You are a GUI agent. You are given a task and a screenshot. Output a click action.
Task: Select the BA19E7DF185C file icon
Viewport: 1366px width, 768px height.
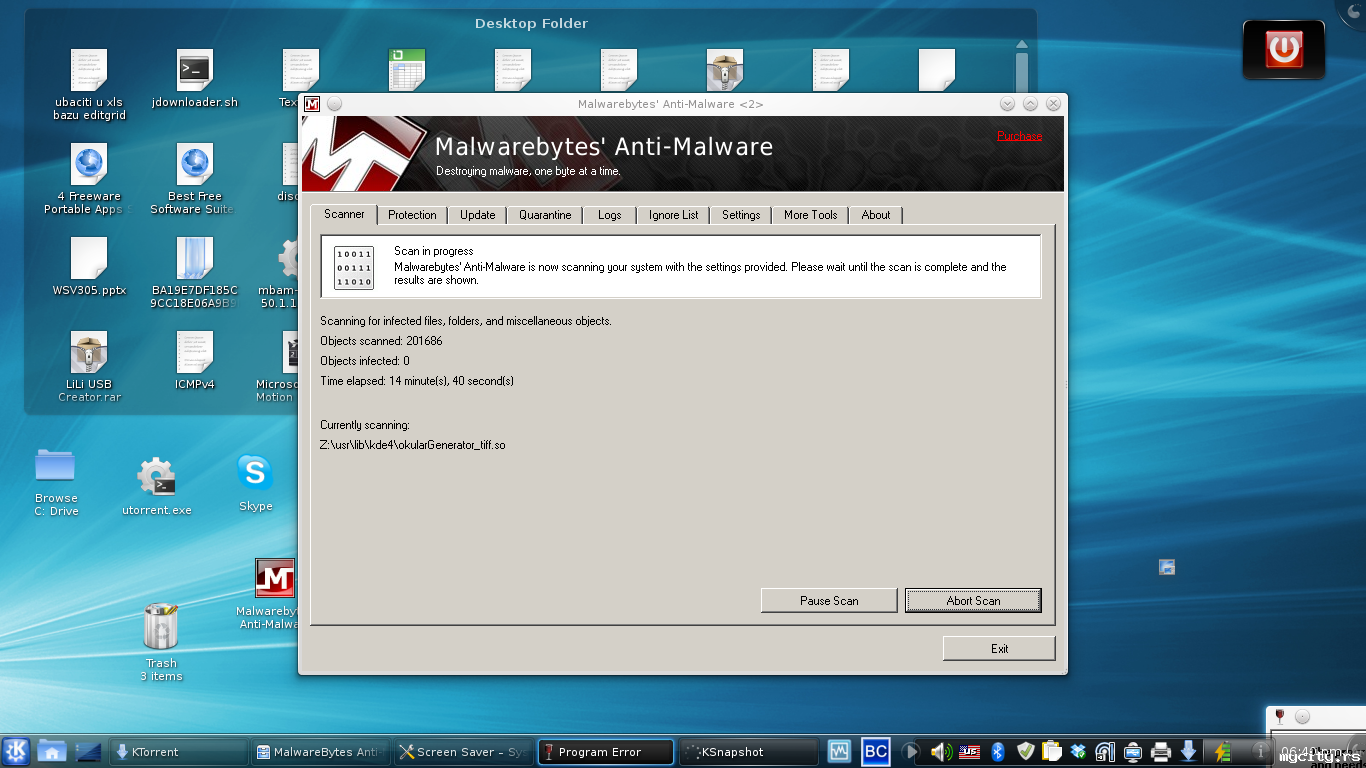(195, 273)
